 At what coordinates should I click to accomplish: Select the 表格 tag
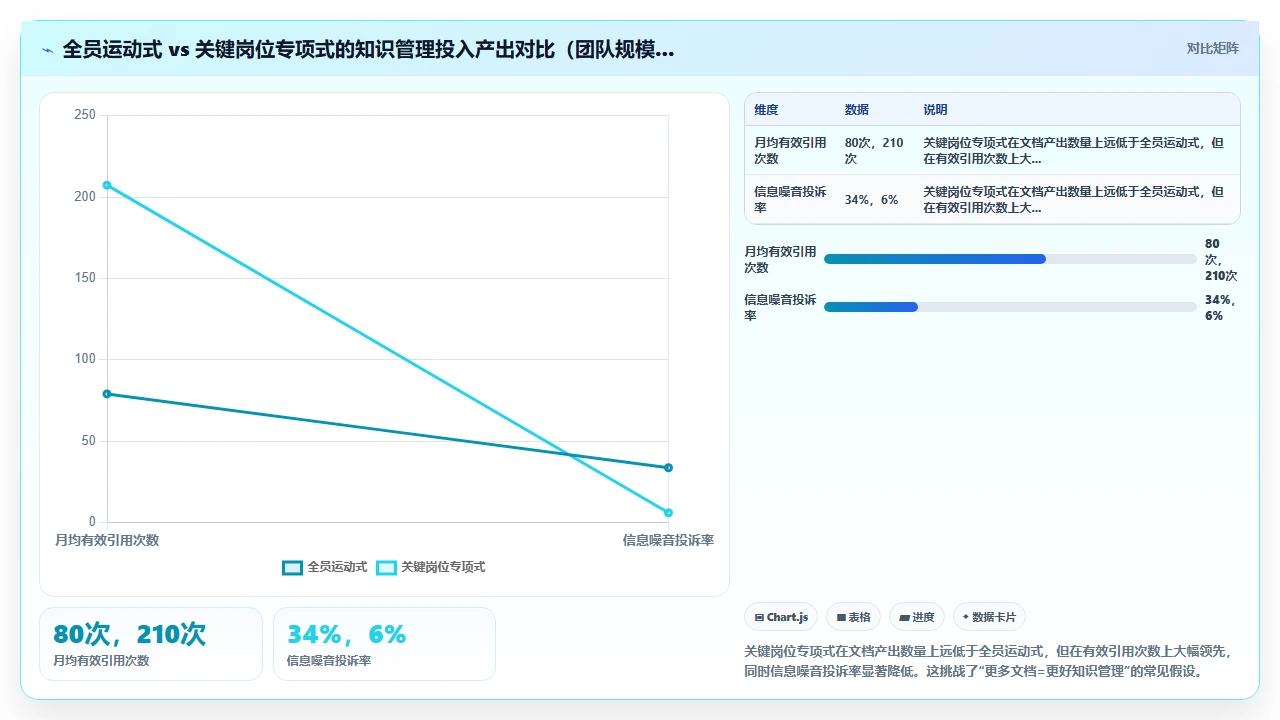(x=853, y=617)
